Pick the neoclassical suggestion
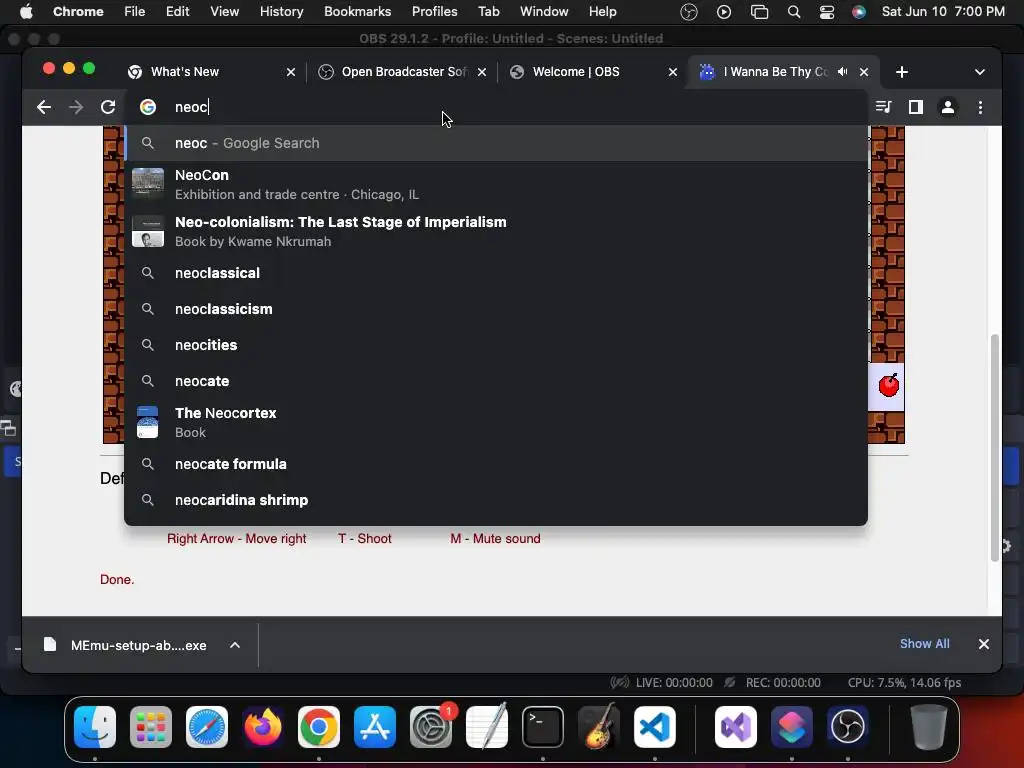This screenshot has height=768, width=1024. click(x=496, y=273)
